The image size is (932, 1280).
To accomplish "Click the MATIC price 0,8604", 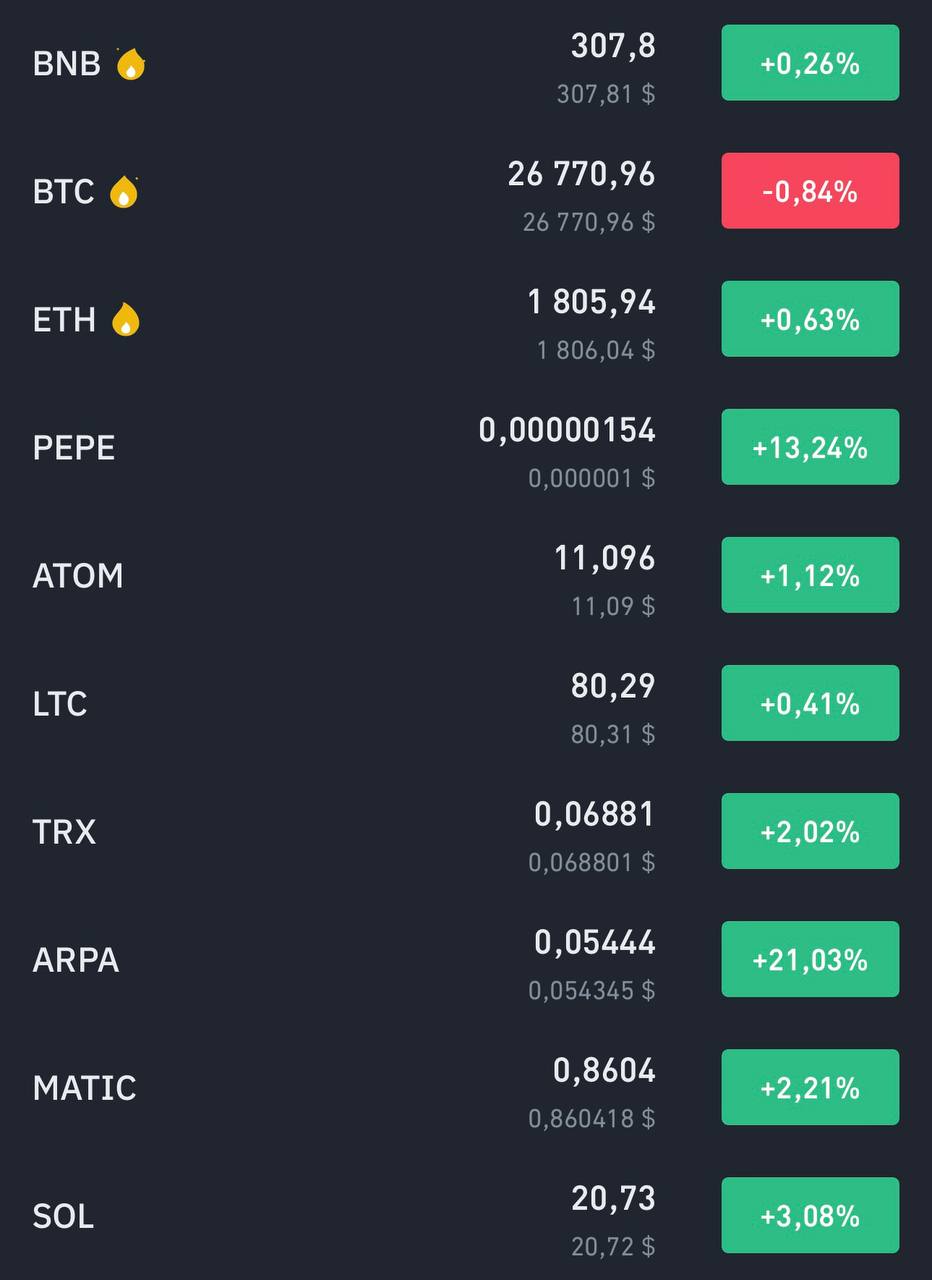I will click(605, 1071).
